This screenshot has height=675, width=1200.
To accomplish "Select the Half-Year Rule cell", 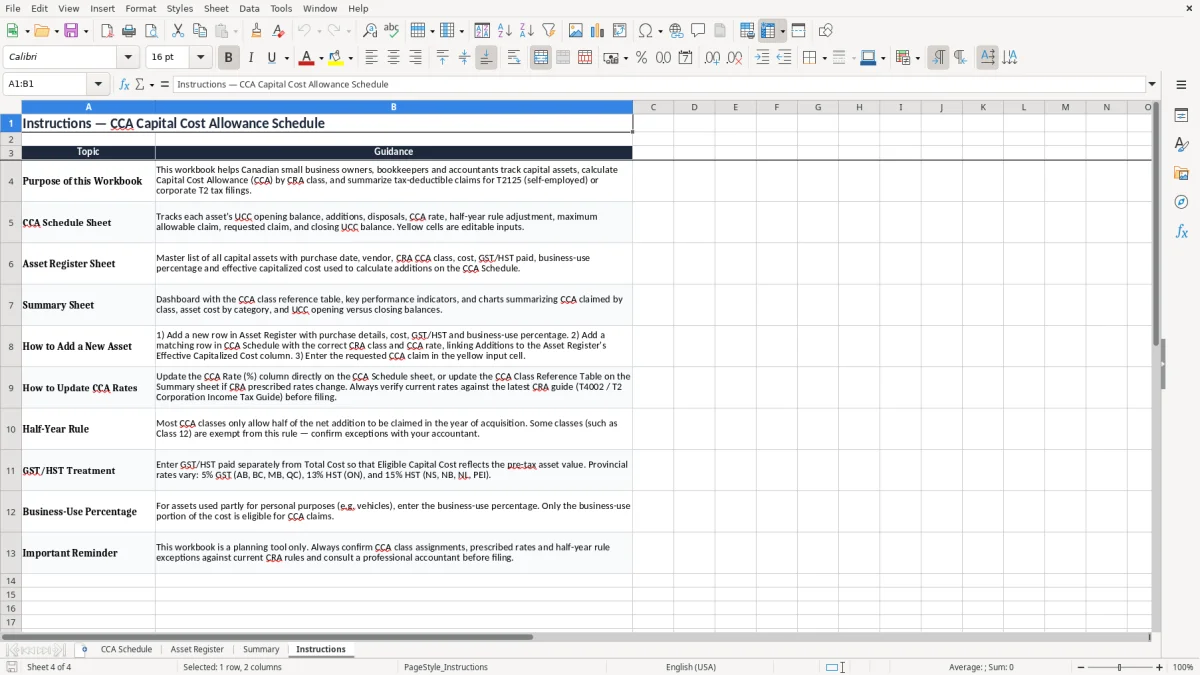I will 88,429.
